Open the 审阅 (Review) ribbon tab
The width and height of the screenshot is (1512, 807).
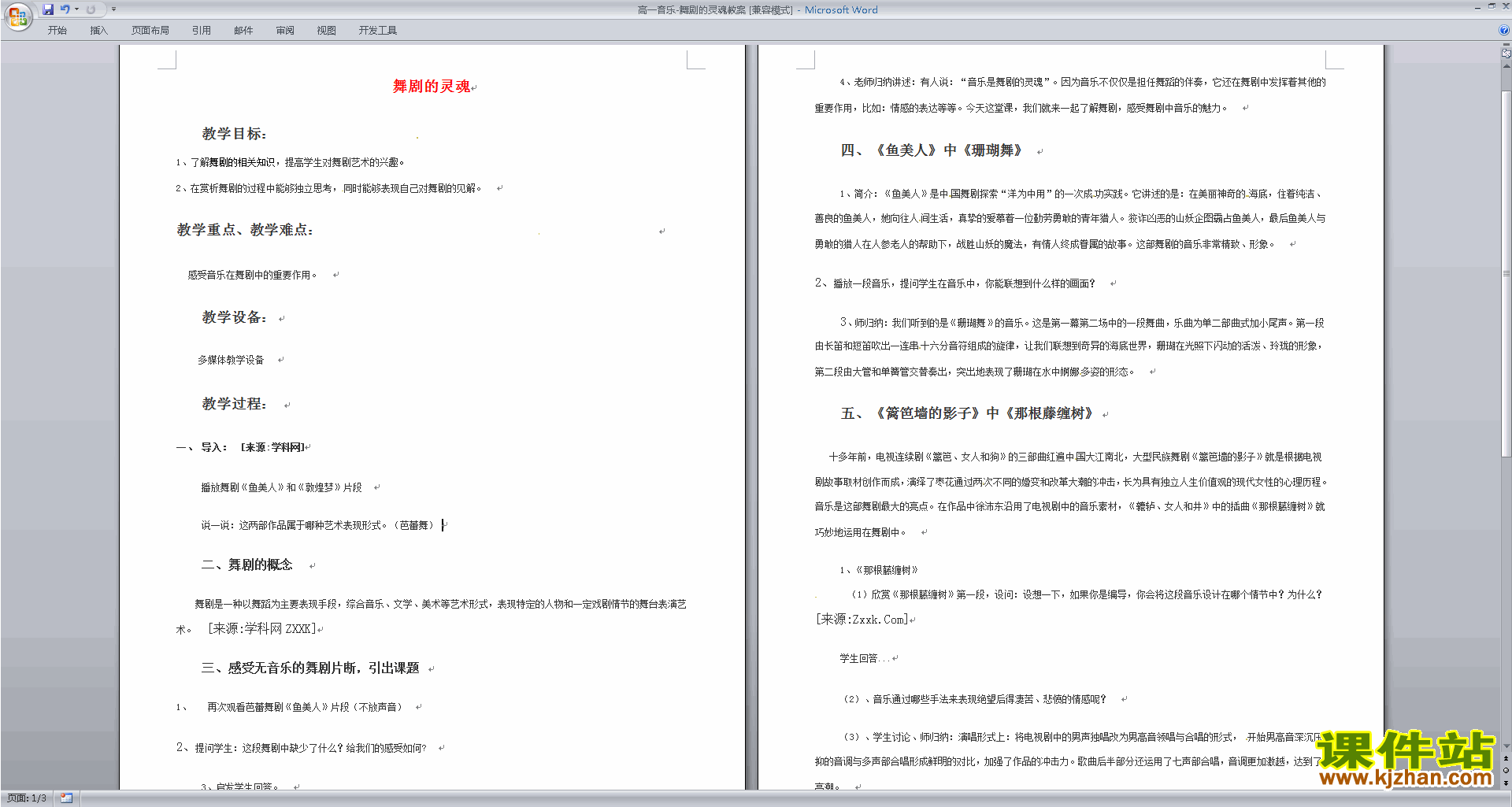click(285, 30)
